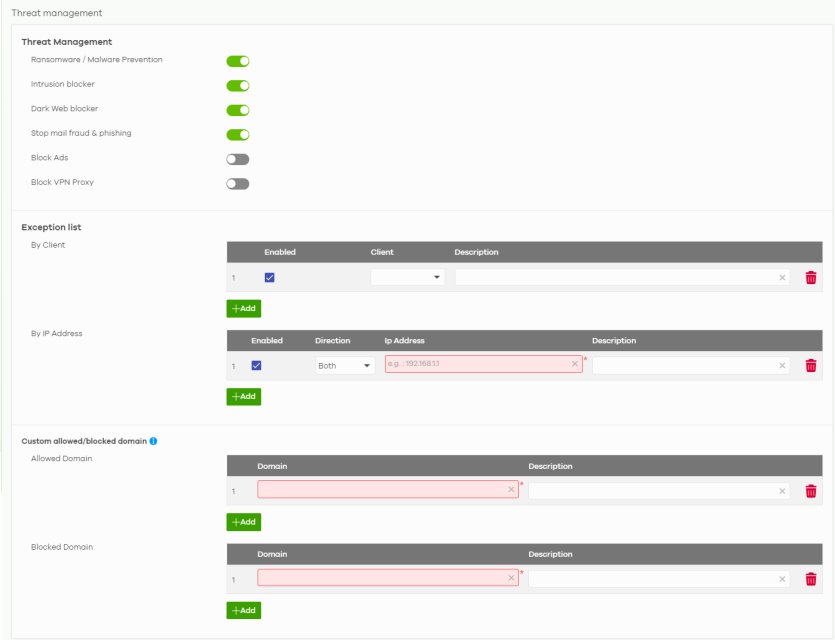Click info icon beside Custom allowed/blocked domain
835x640 pixels.
click(153, 441)
